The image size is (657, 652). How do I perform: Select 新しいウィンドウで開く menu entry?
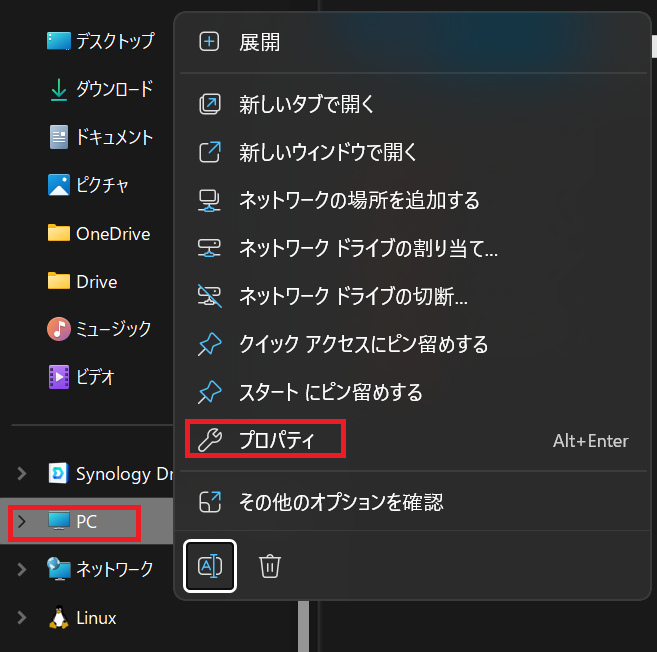click(413, 152)
